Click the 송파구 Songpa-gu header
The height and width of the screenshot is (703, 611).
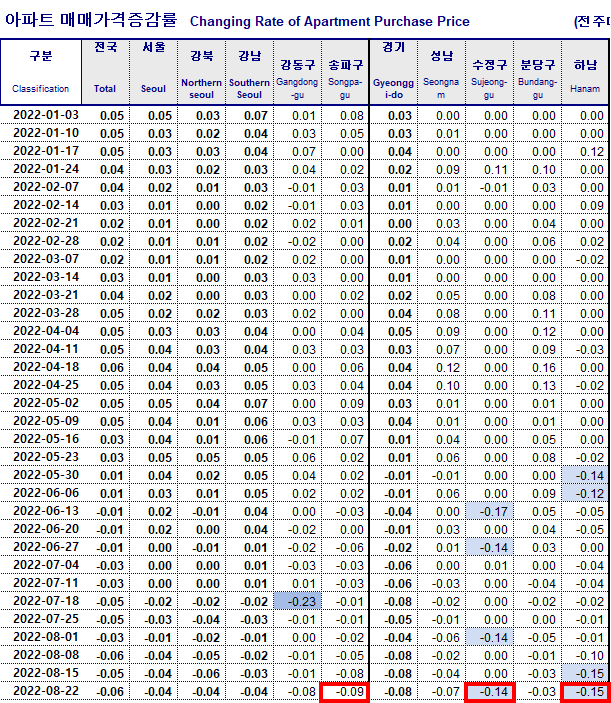pos(345,72)
